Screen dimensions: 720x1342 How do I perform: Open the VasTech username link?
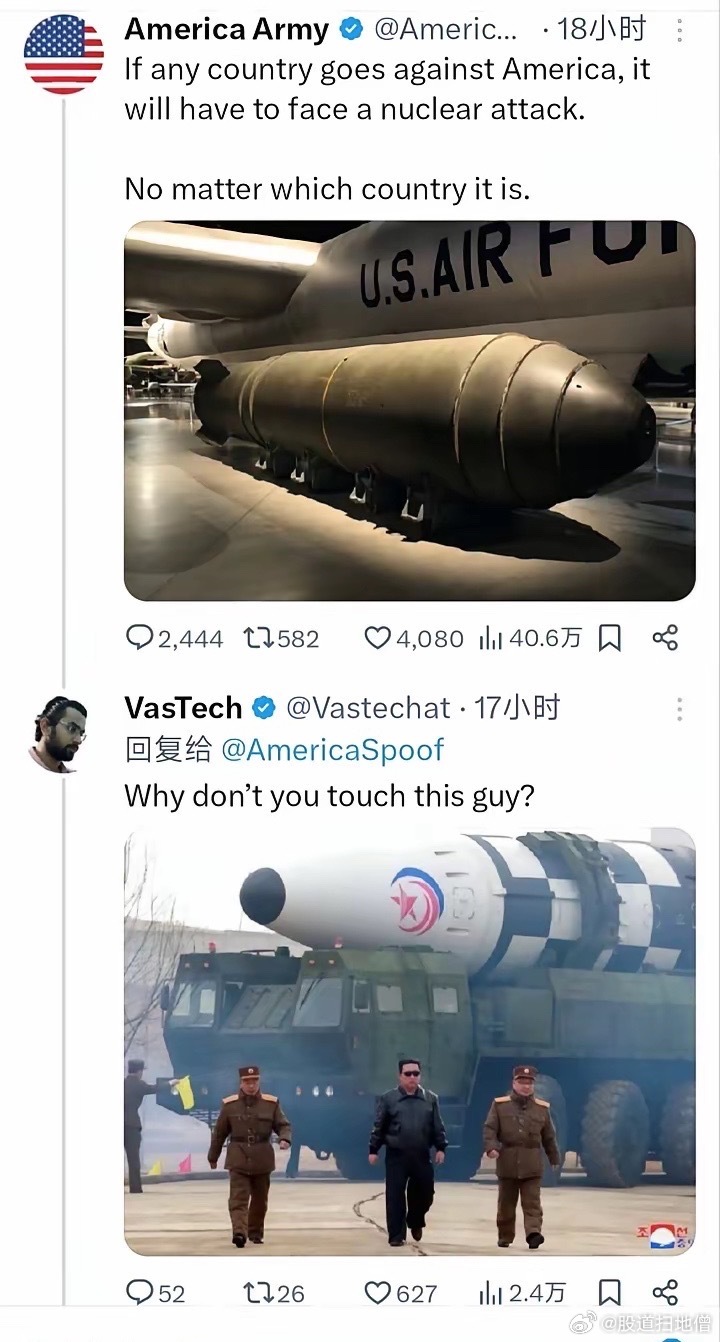[183, 708]
